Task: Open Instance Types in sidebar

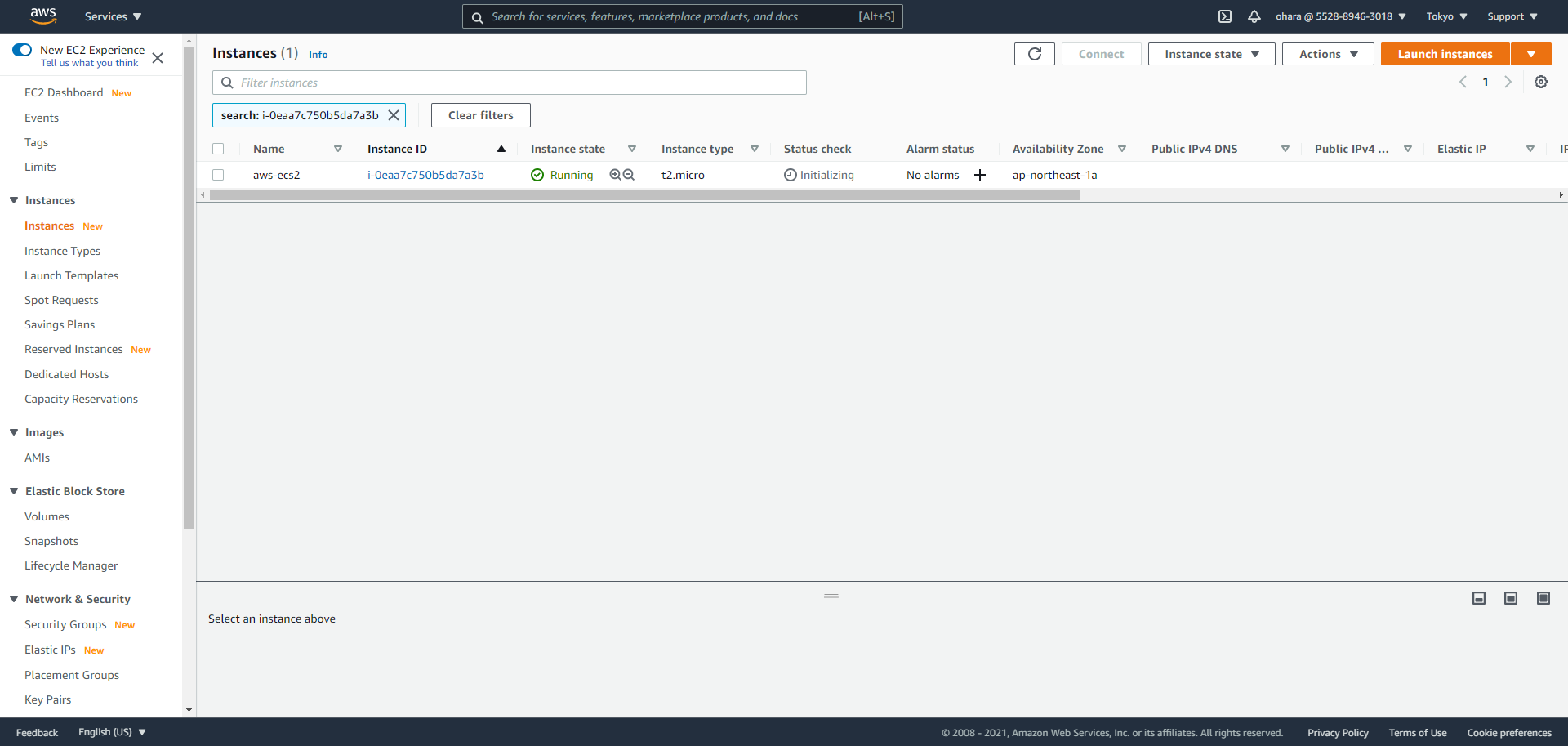Action: click(x=63, y=251)
